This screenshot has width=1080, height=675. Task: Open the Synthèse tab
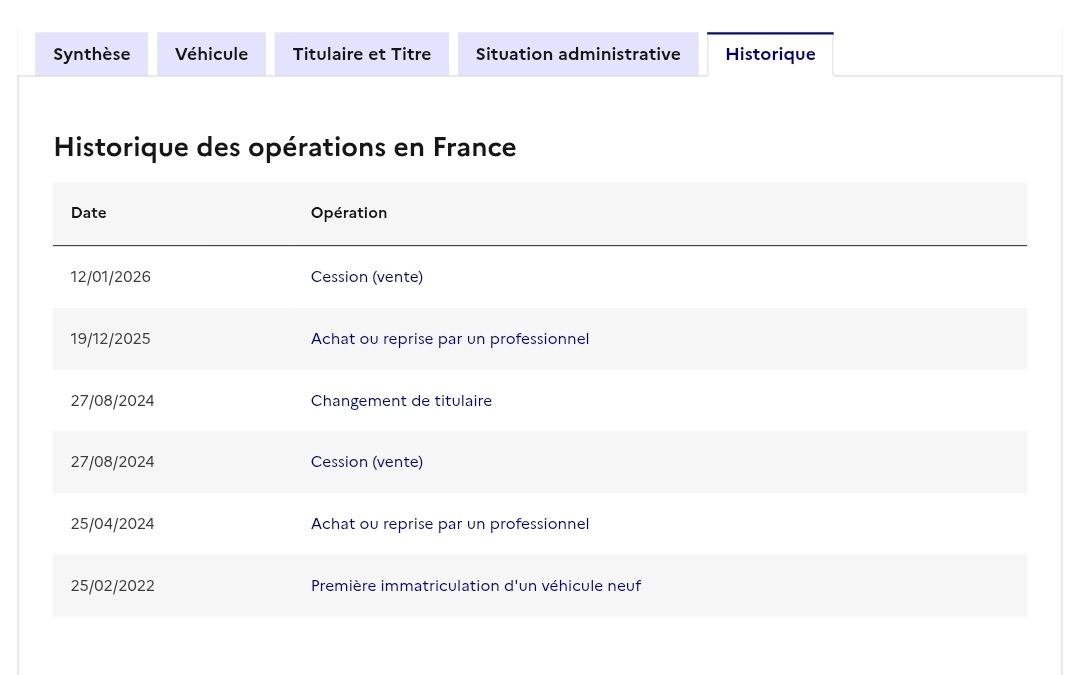click(x=91, y=54)
